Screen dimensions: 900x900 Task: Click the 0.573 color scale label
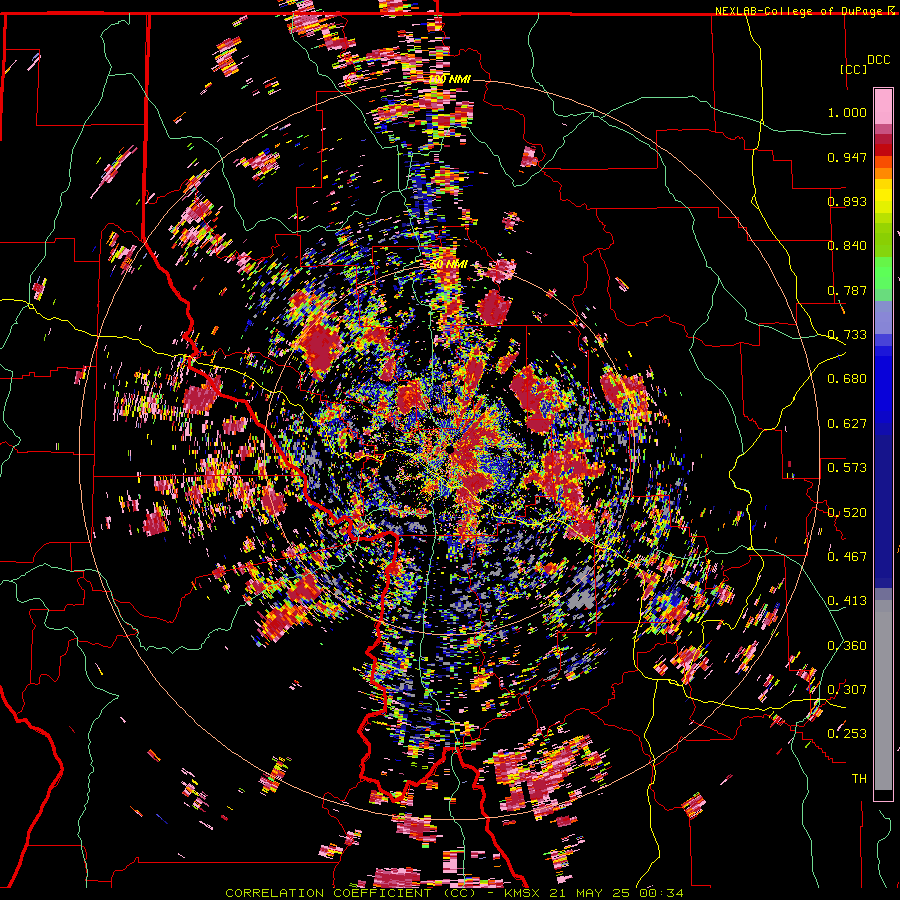click(x=847, y=468)
